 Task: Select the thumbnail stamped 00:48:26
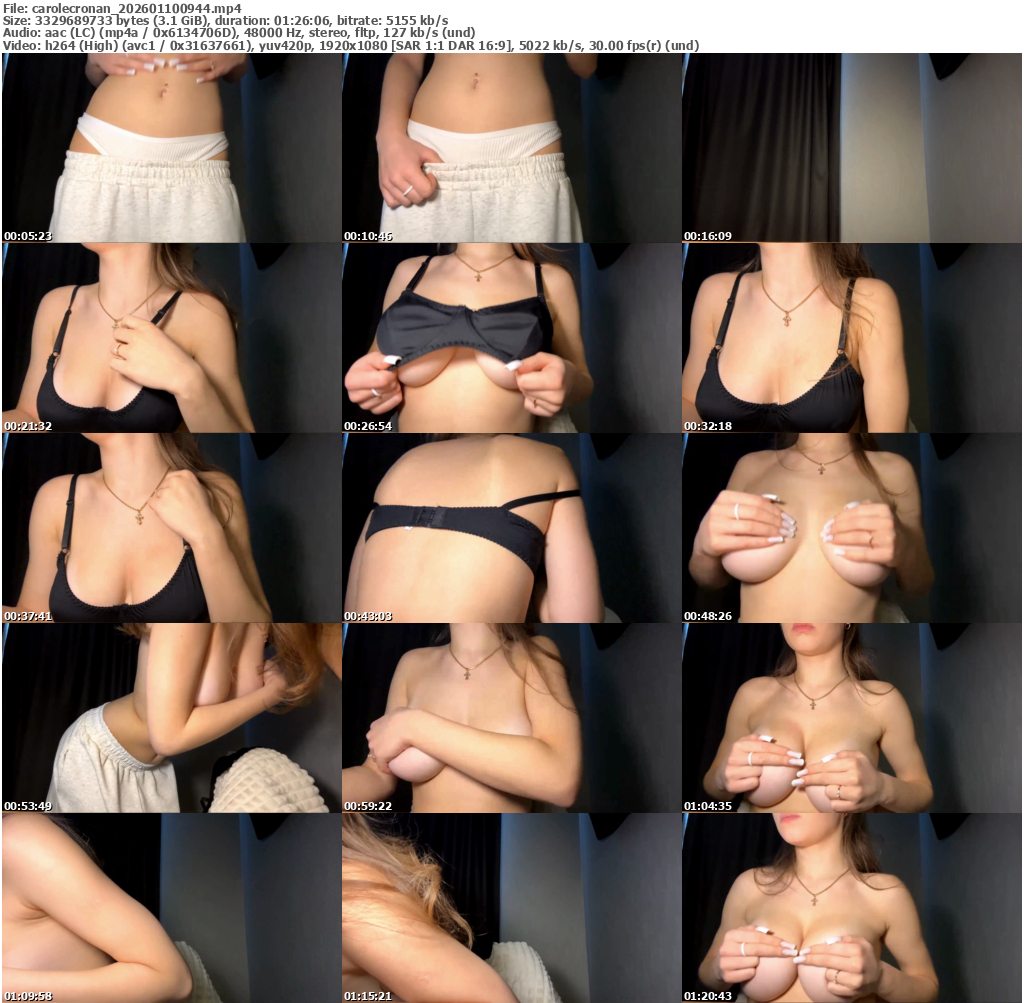pyautogui.click(x=851, y=527)
